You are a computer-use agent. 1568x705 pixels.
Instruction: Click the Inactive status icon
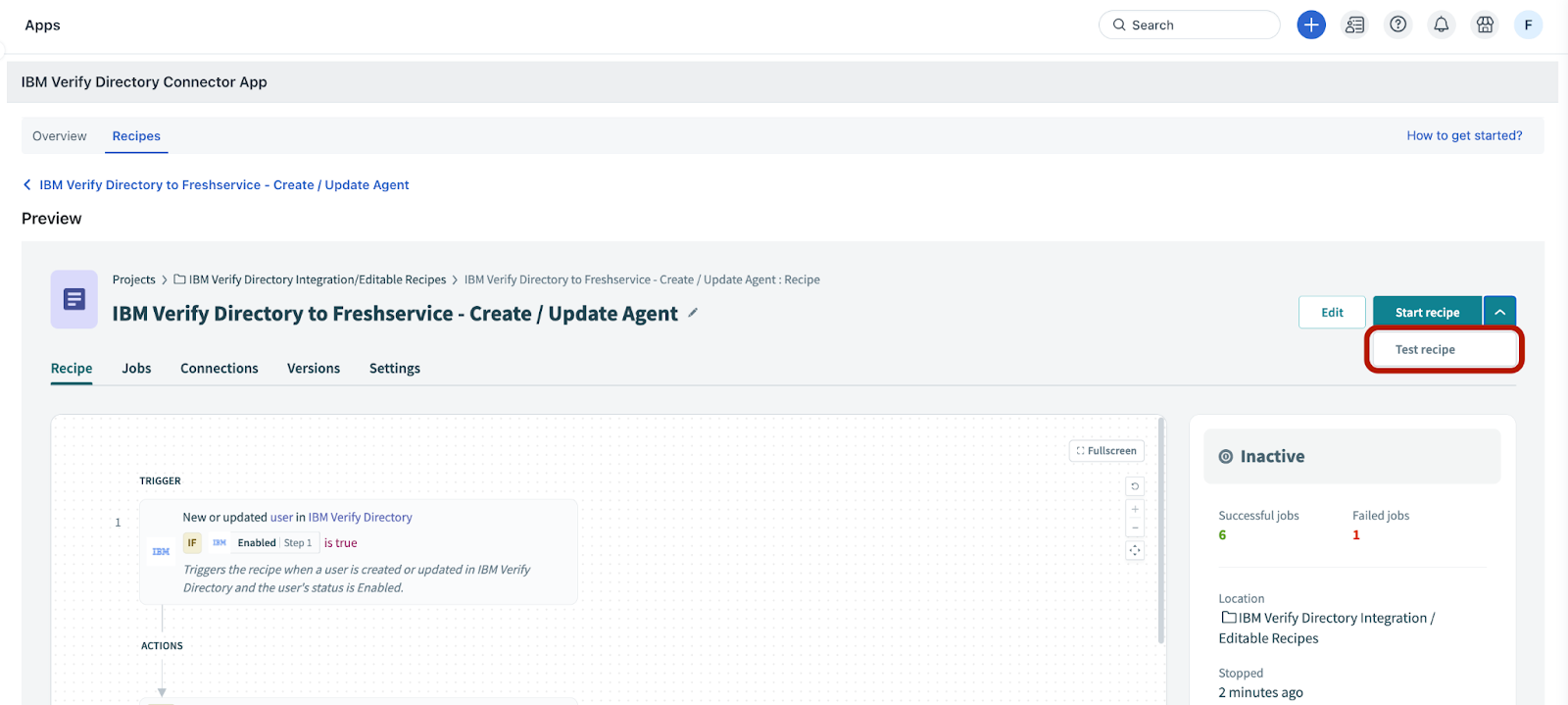point(1225,456)
